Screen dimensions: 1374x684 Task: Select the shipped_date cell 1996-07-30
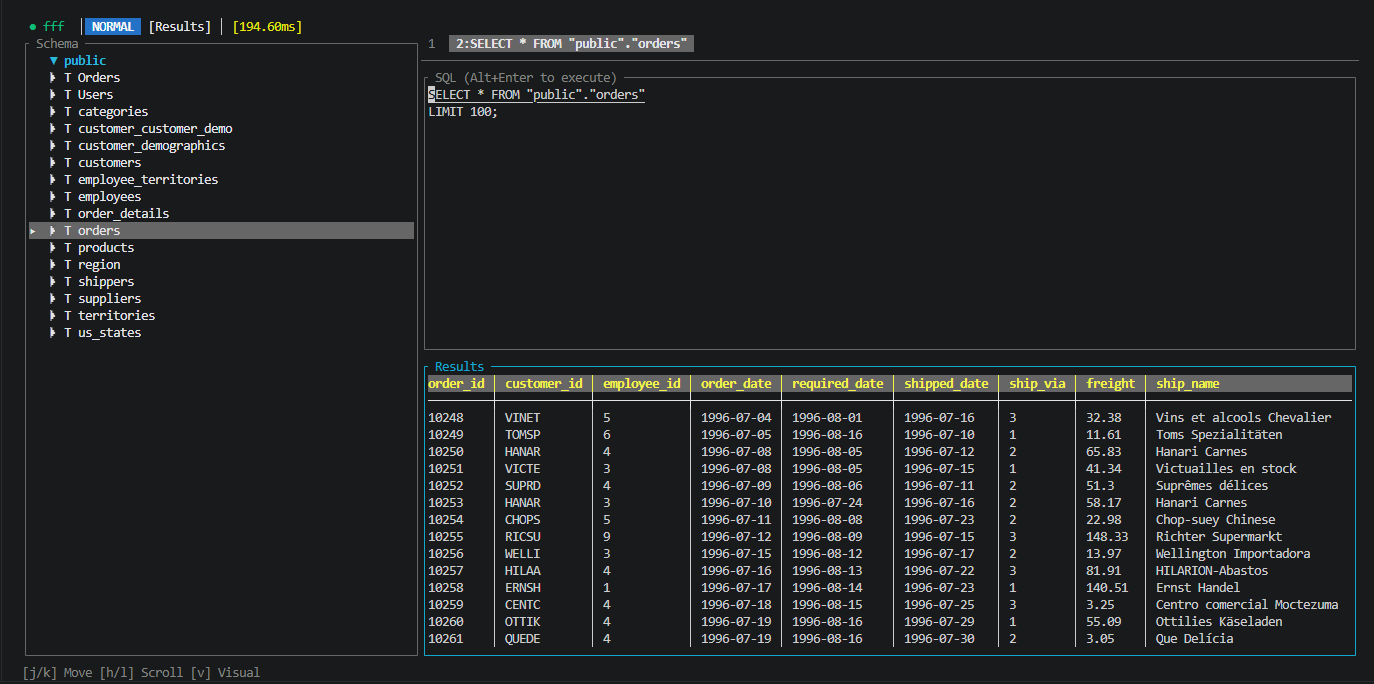click(x=939, y=639)
